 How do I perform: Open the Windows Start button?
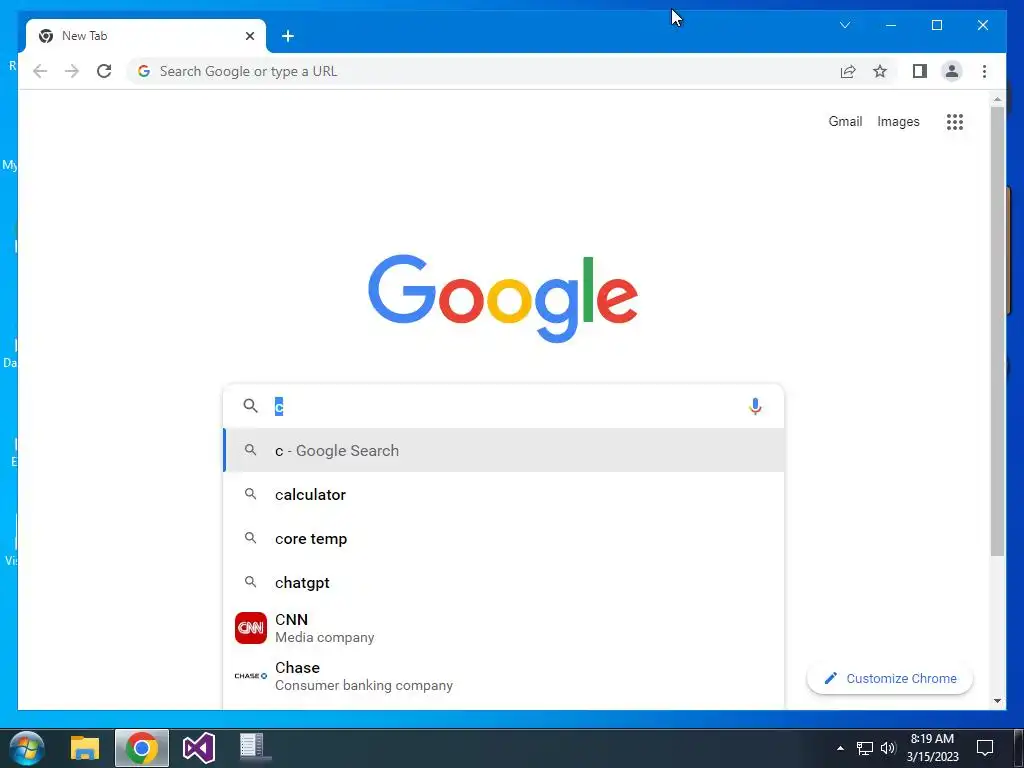(x=26, y=748)
